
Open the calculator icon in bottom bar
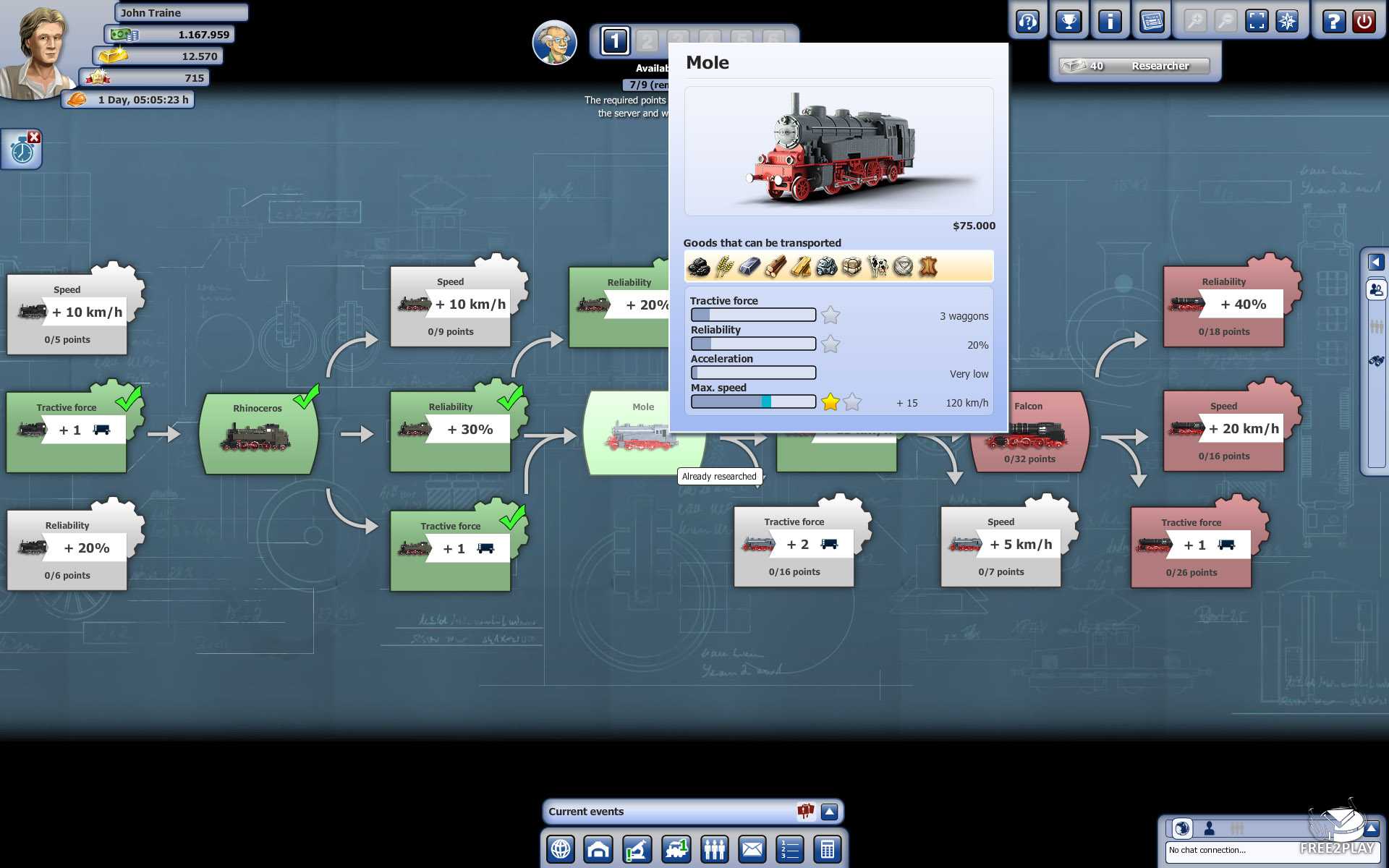828,848
